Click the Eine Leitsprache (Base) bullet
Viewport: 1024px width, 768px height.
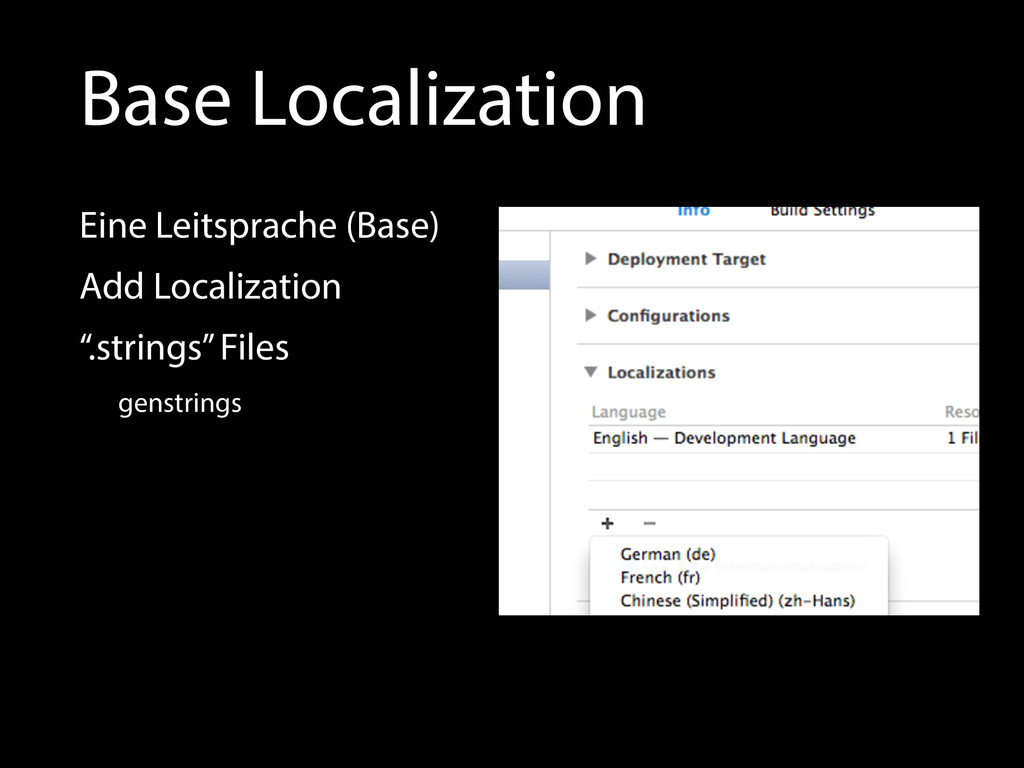point(259,225)
